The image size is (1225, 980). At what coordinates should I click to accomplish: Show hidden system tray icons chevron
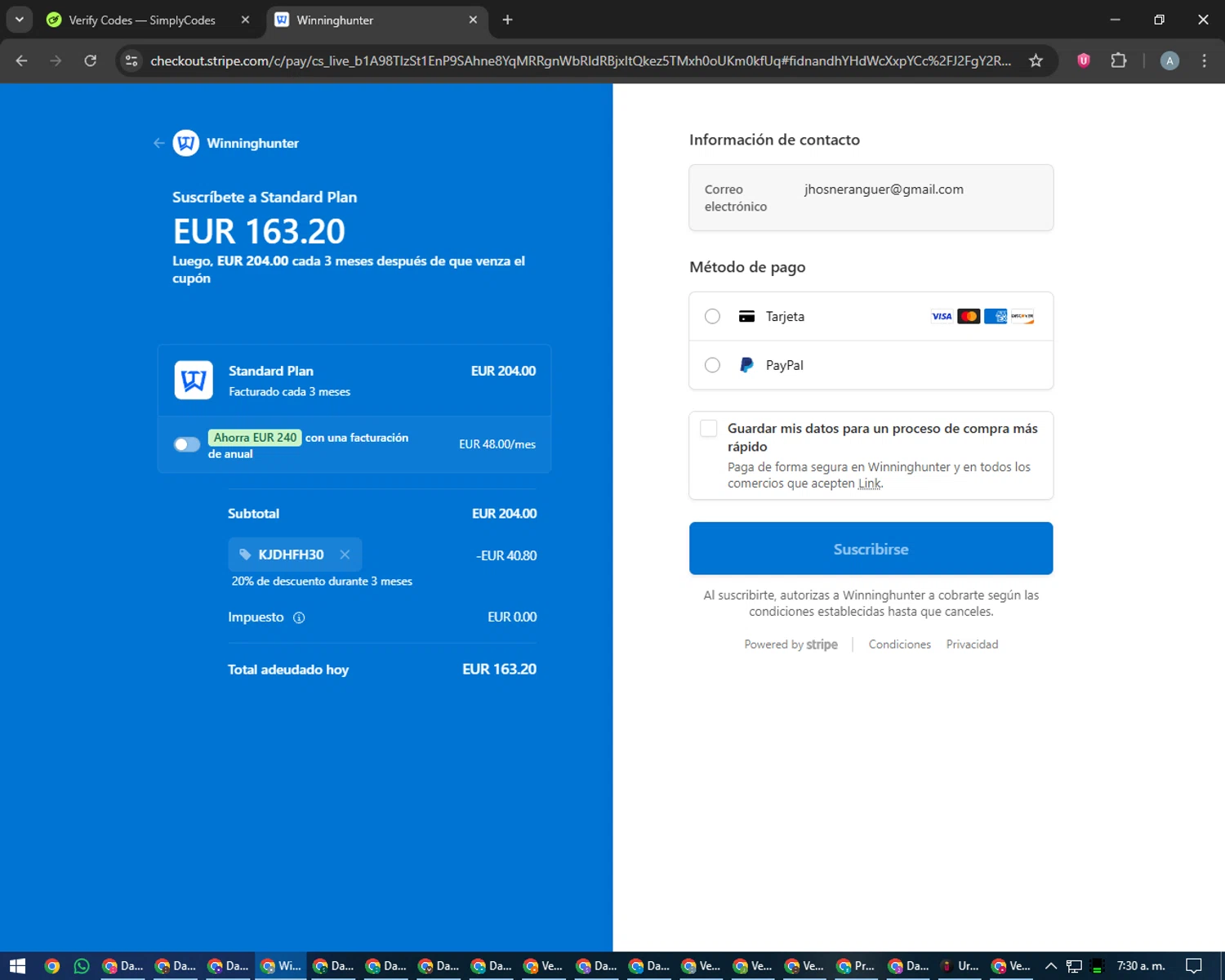[1051, 966]
